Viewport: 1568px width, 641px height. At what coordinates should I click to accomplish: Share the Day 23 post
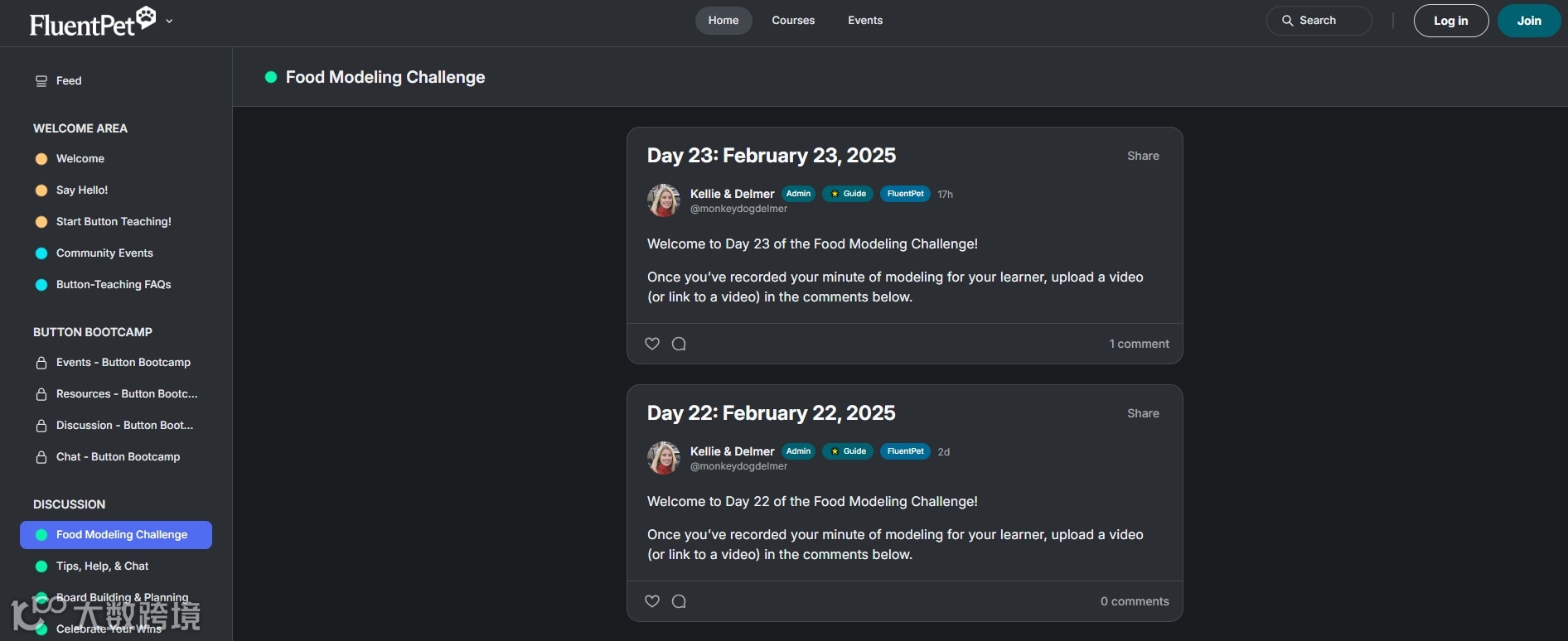[1143, 156]
